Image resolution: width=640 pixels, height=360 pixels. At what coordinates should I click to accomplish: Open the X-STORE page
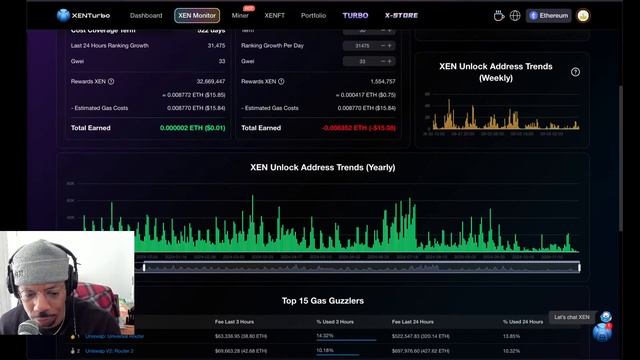(x=401, y=16)
